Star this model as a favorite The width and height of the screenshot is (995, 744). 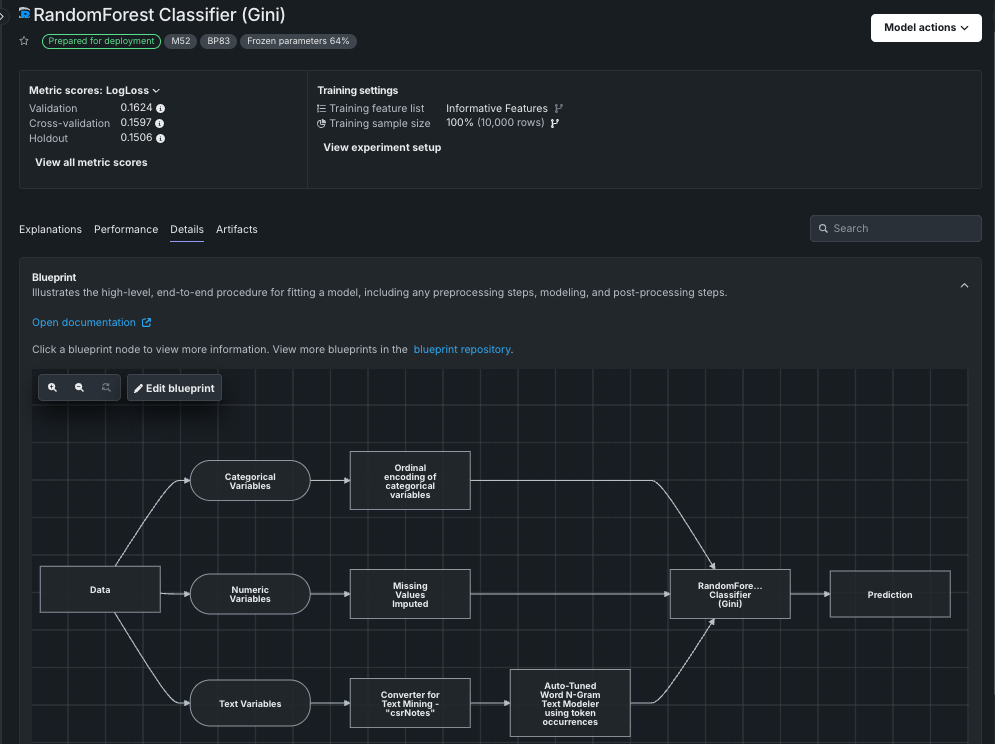pyautogui.click(x=24, y=41)
